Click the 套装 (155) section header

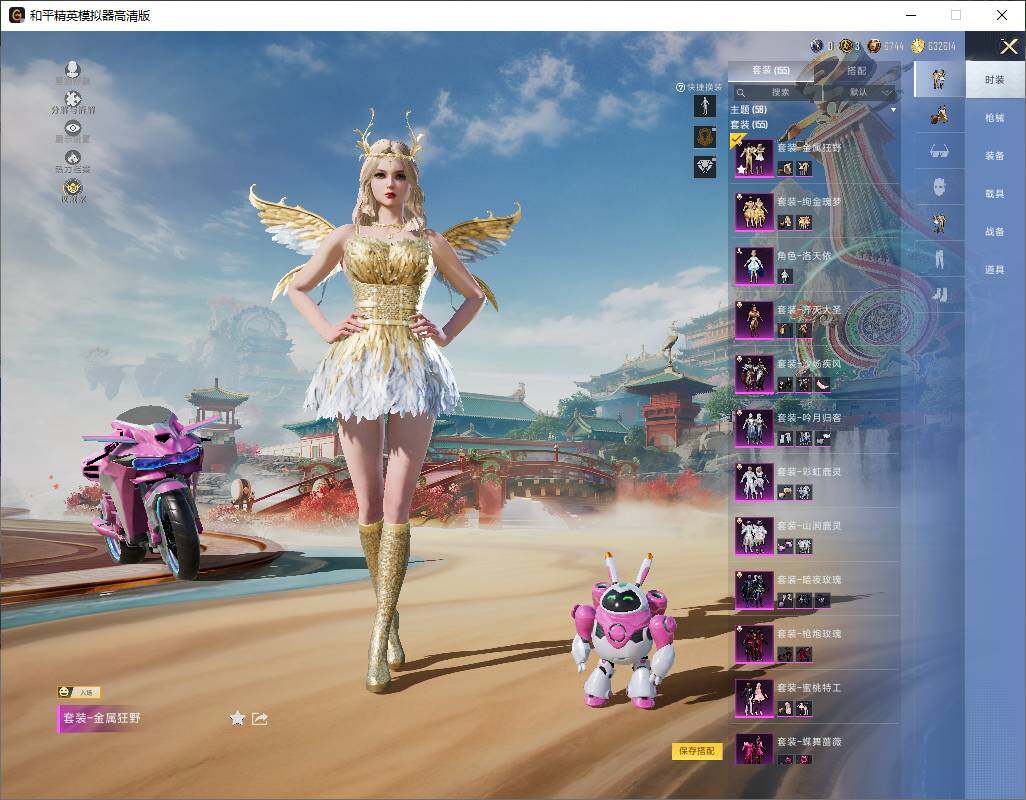click(x=749, y=124)
